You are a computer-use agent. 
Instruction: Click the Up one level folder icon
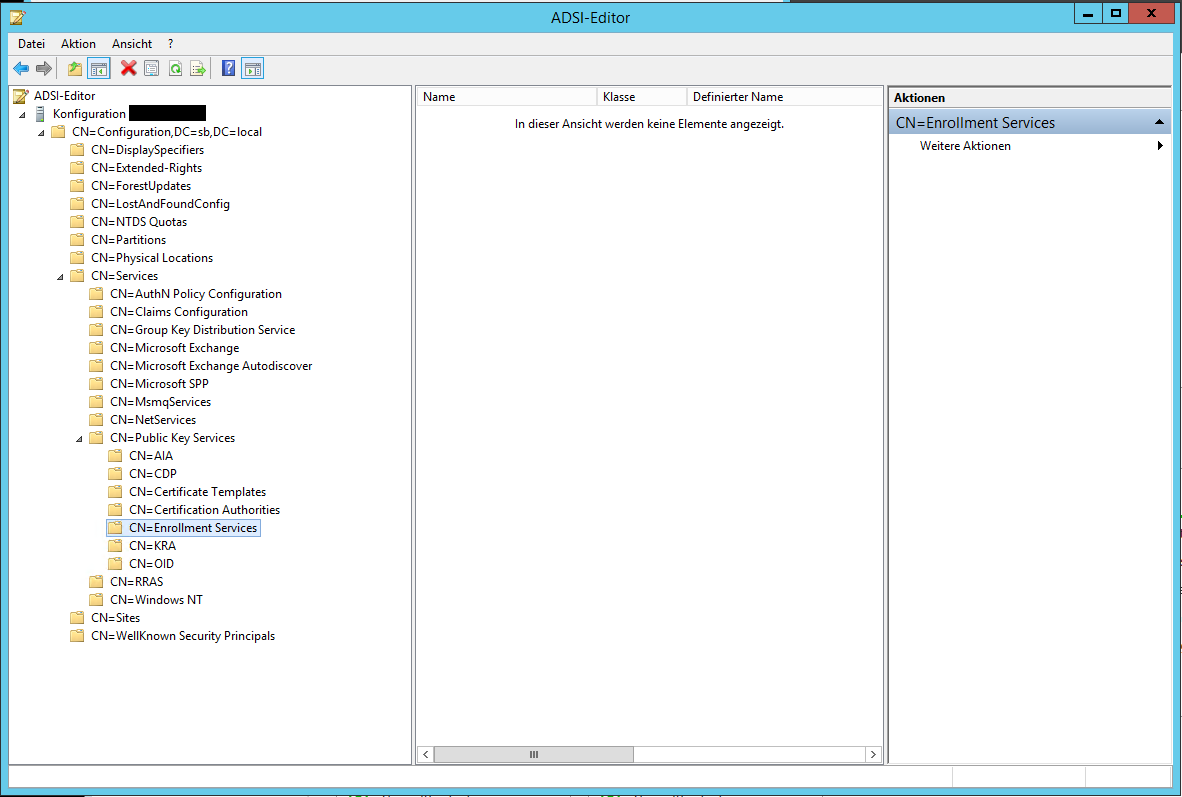click(75, 67)
